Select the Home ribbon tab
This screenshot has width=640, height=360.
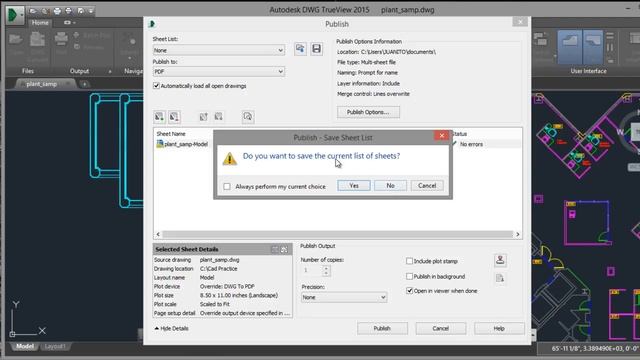[x=40, y=23]
